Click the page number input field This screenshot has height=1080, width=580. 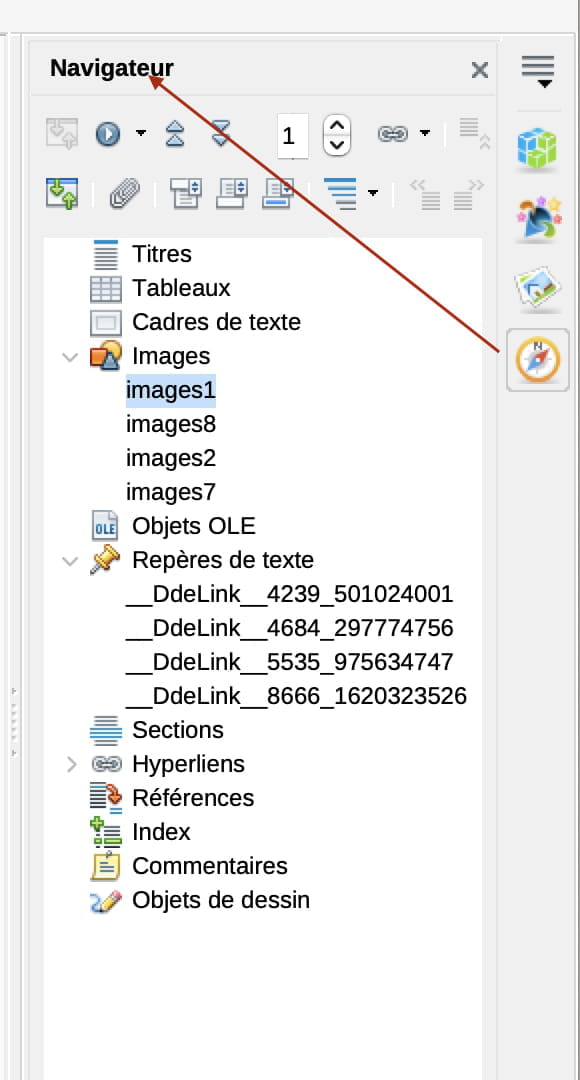tap(293, 136)
